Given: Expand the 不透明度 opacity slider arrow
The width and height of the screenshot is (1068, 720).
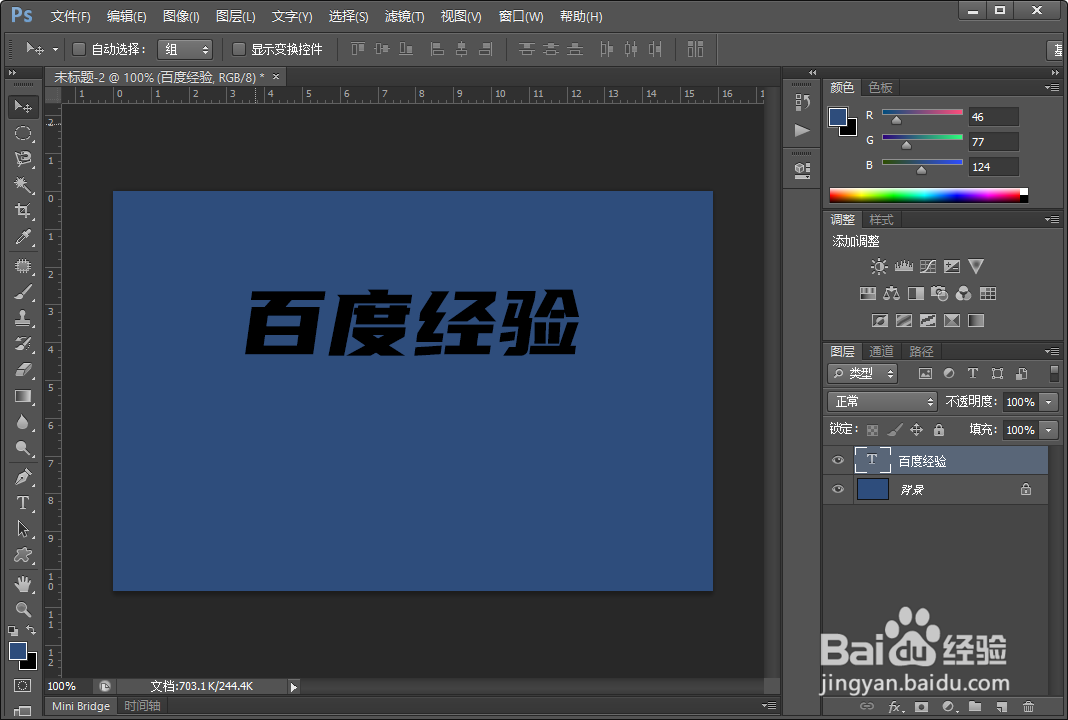Looking at the screenshot, I should (x=1049, y=402).
